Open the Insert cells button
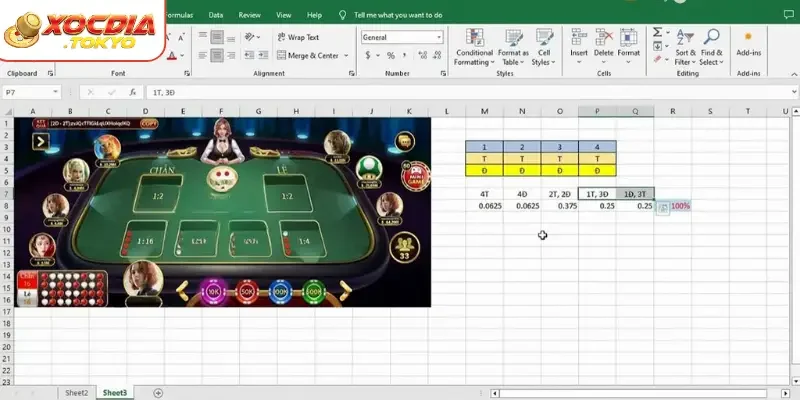This screenshot has width=800, height=400. [x=579, y=47]
